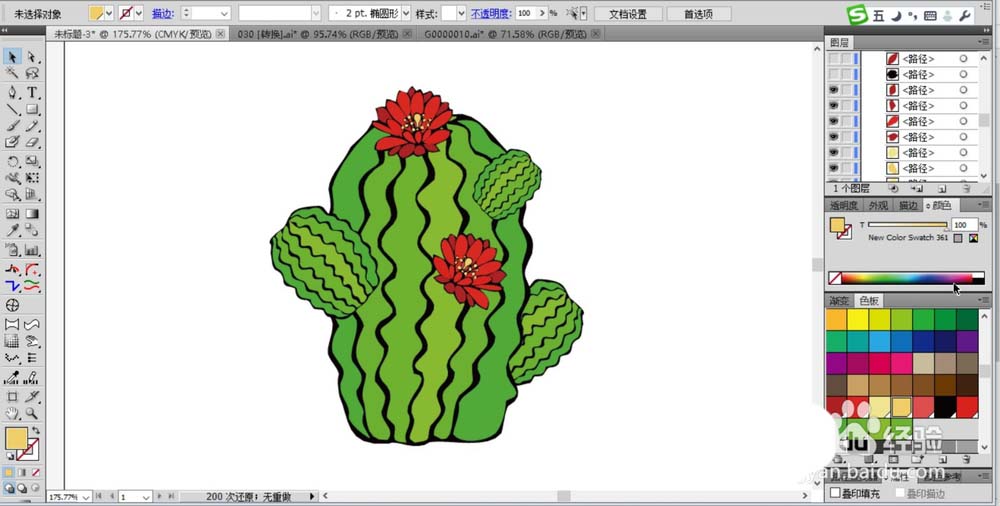Image resolution: width=1000 pixels, height=506 pixels.
Task: Open the 渐变 panel tab
Action: pyautogui.click(x=839, y=301)
